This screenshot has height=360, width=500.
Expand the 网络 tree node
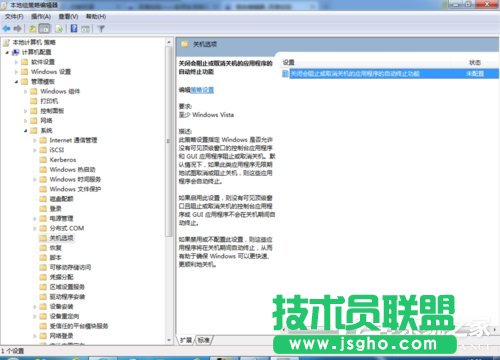click(x=25, y=121)
